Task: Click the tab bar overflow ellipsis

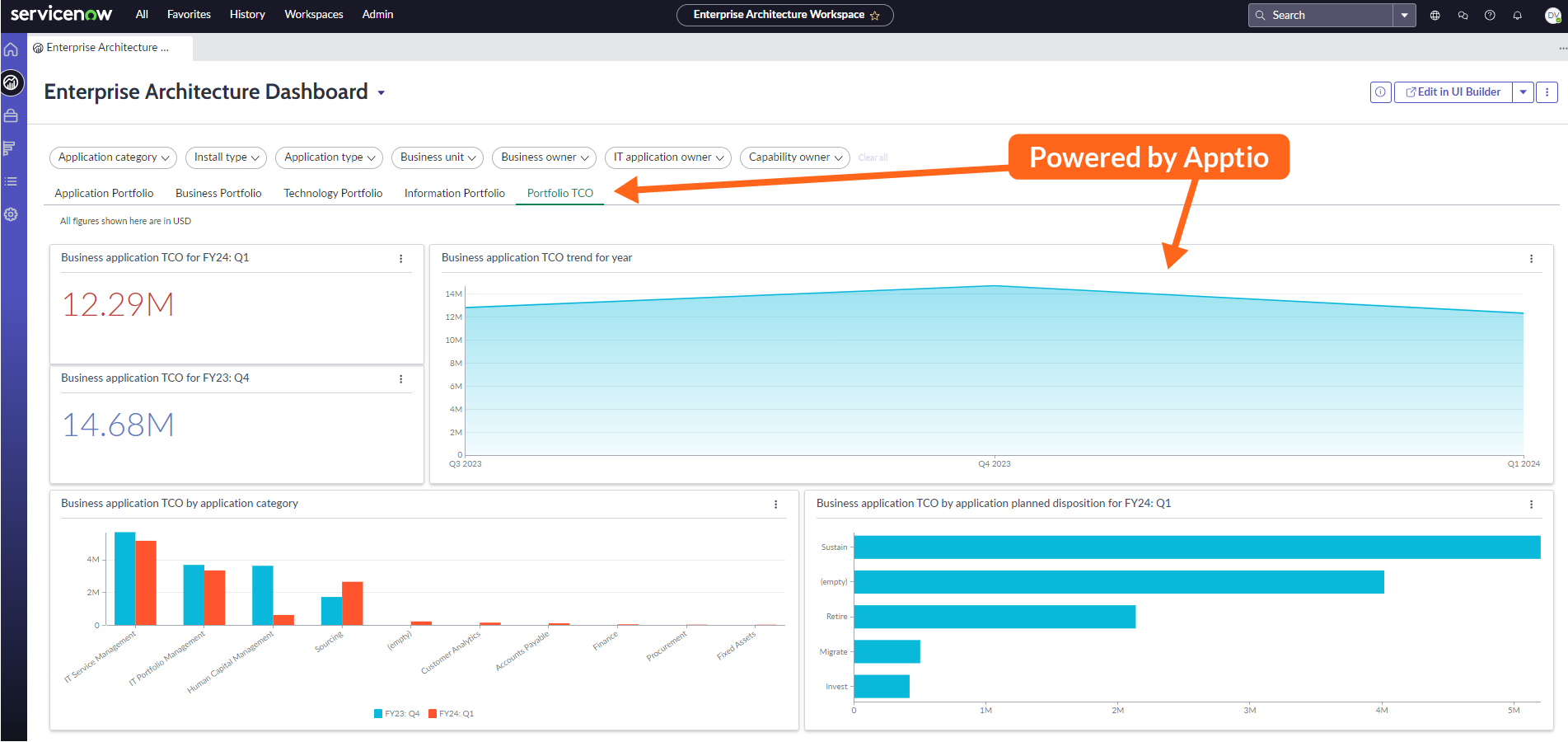Action: coord(1562,49)
